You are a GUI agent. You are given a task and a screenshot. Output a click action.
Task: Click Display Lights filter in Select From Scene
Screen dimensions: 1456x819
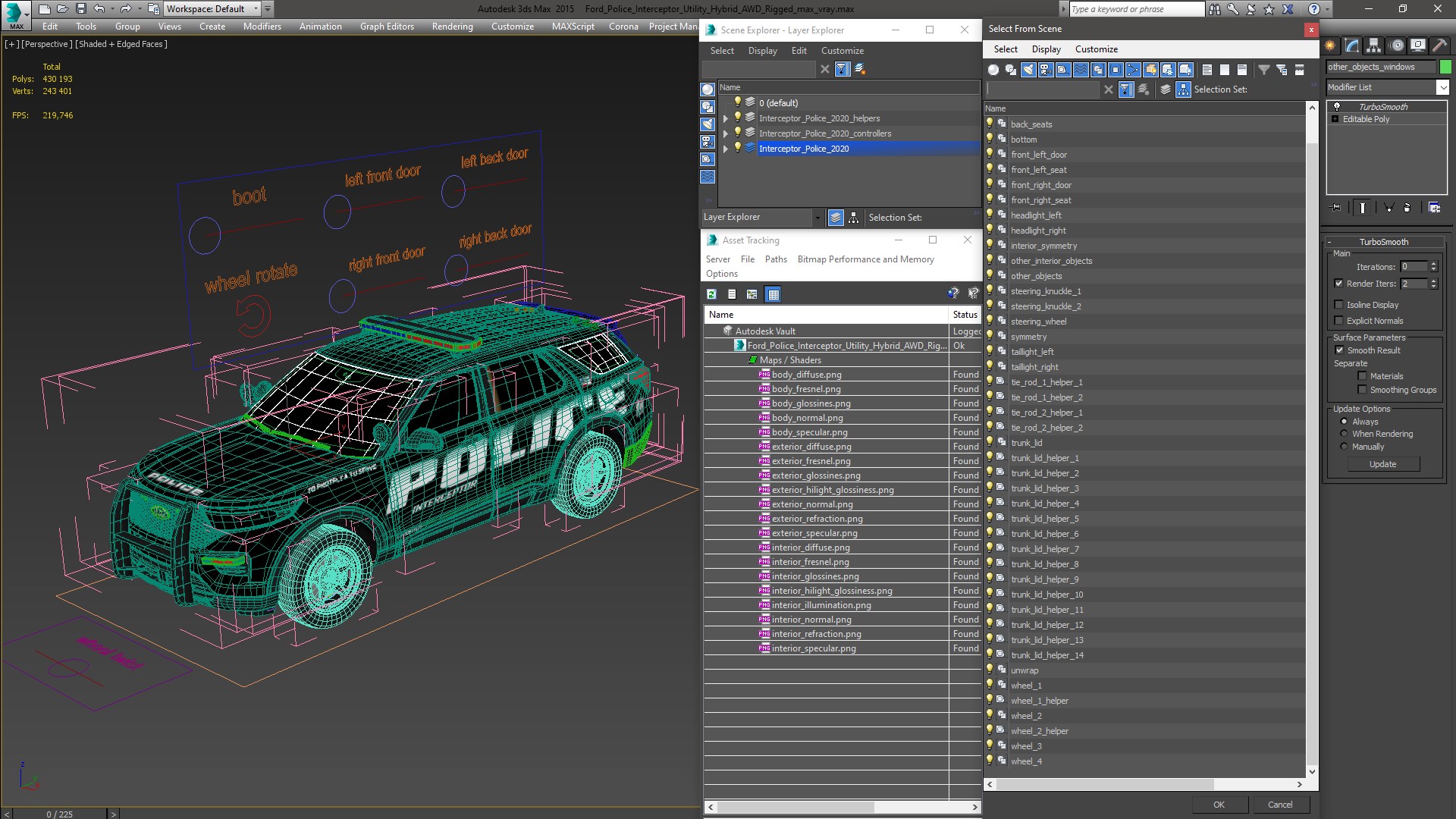[x=1028, y=70]
